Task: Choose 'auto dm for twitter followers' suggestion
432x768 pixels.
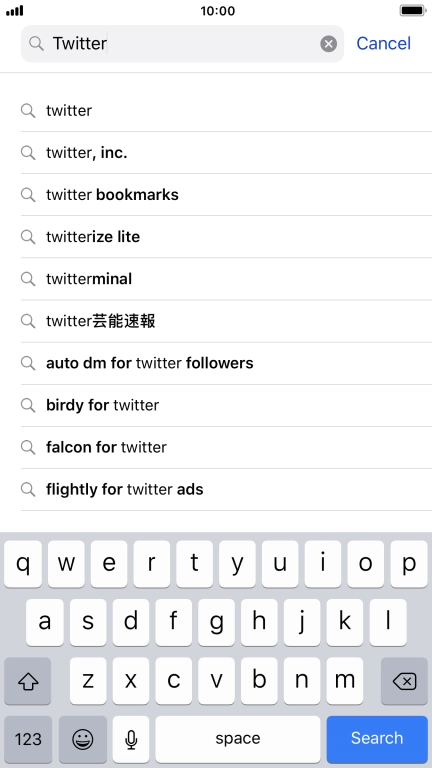Action: tap(226, 363)
